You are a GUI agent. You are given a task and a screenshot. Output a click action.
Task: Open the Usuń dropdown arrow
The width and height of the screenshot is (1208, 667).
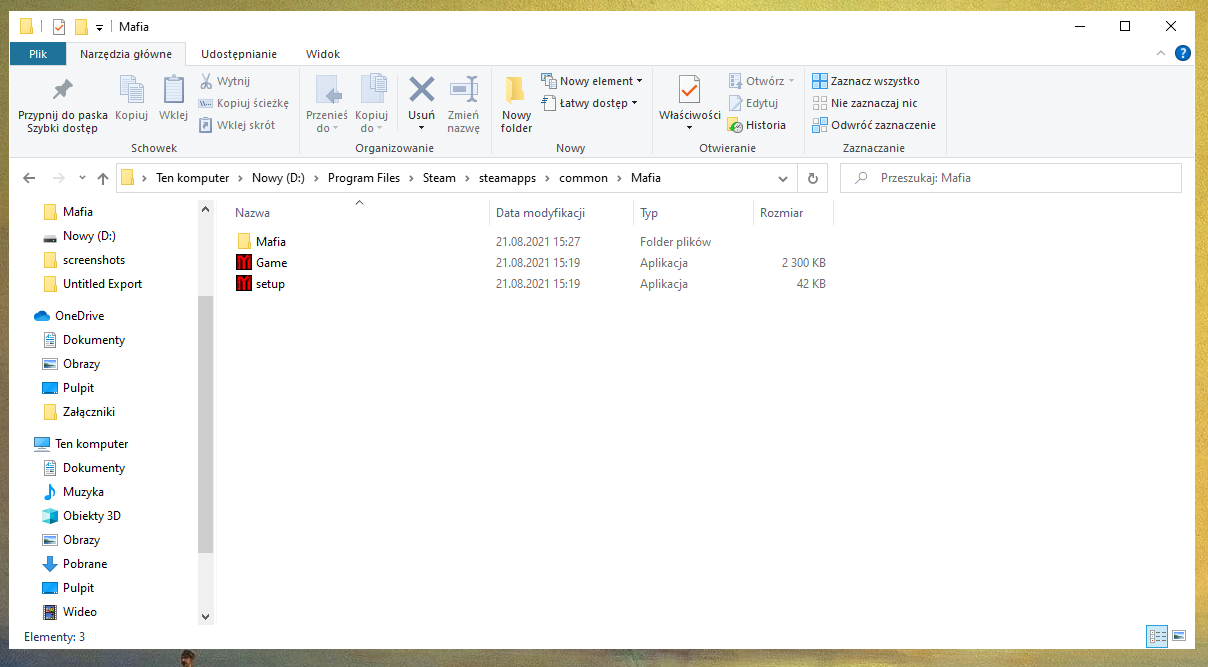pyautogui.click(x=421, y=128)
